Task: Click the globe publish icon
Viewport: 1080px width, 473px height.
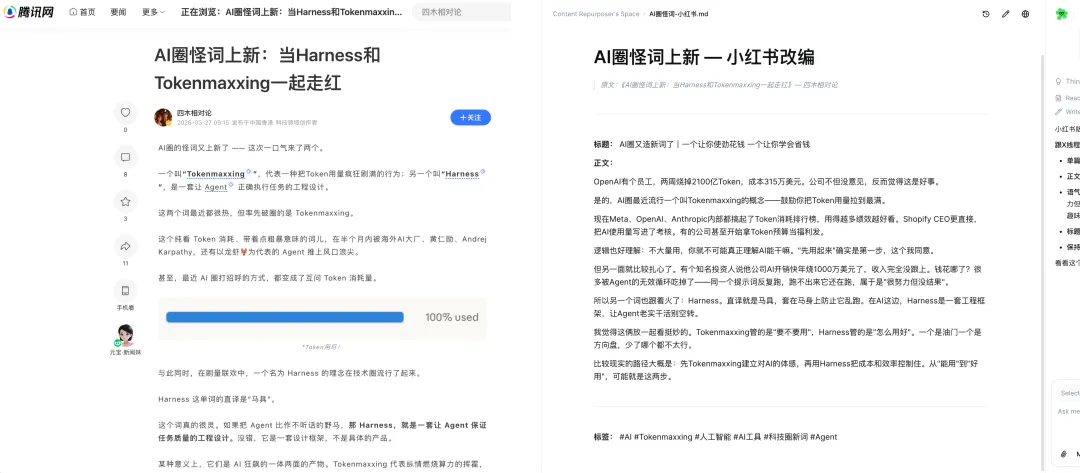Action: 1026,14
